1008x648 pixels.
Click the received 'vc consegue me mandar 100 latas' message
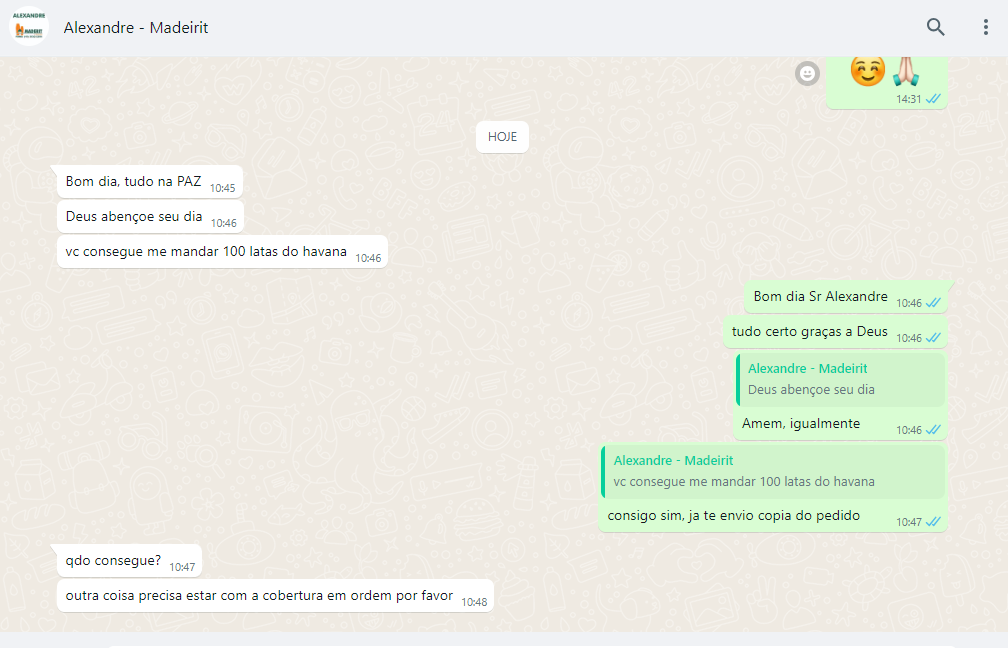pos(206,252)
